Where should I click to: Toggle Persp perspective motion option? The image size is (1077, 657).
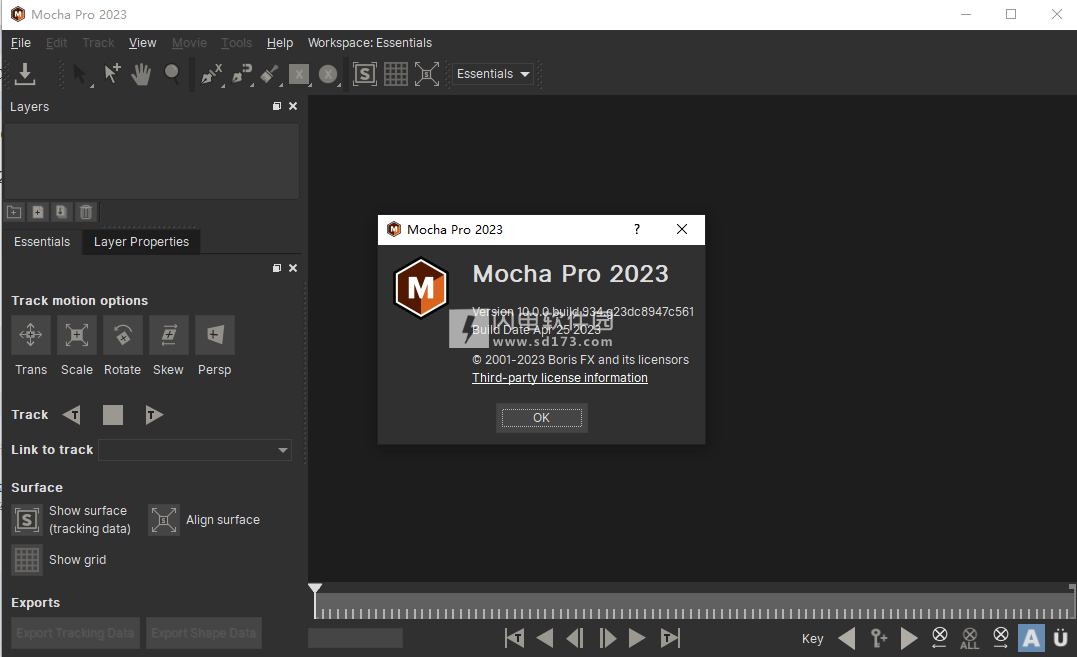click(214, 335)
